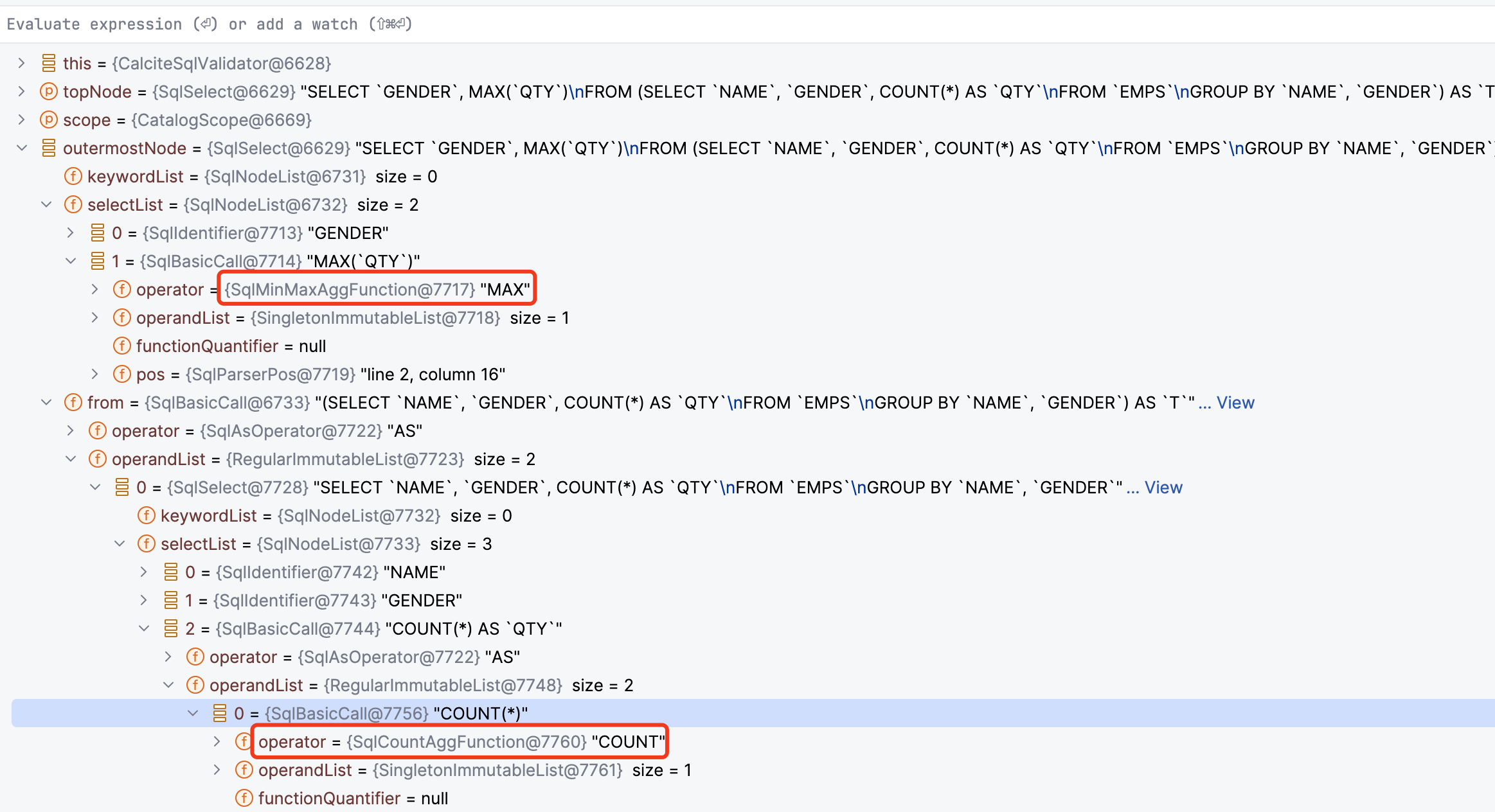Screen dimensions: 1495x812
Task: Collapse the 'from' SqlBasicCall@6733 node
Action: (x=46, y=402)
